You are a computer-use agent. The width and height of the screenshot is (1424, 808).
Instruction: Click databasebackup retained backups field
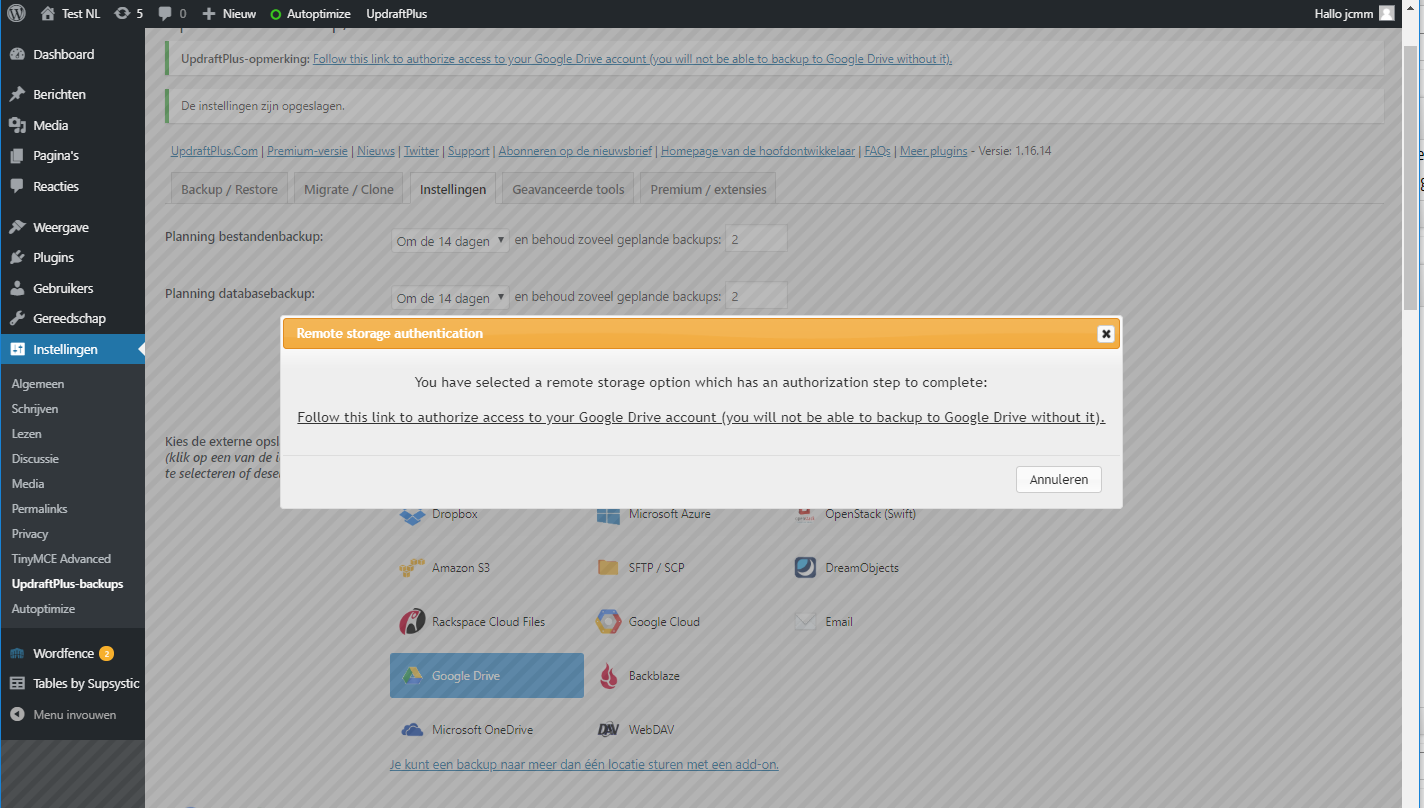point(756,297)
